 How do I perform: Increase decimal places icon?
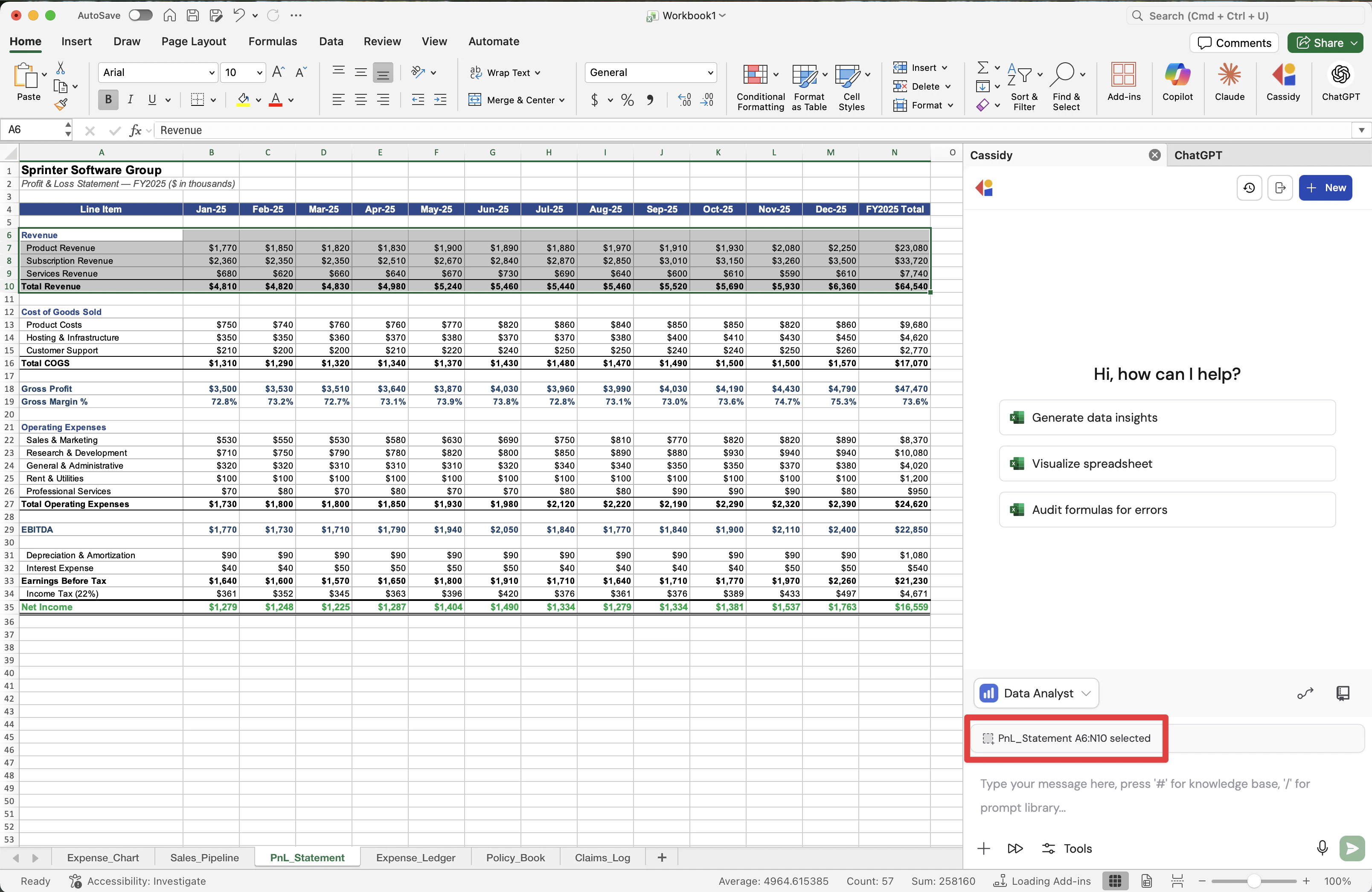click(684, 100)
